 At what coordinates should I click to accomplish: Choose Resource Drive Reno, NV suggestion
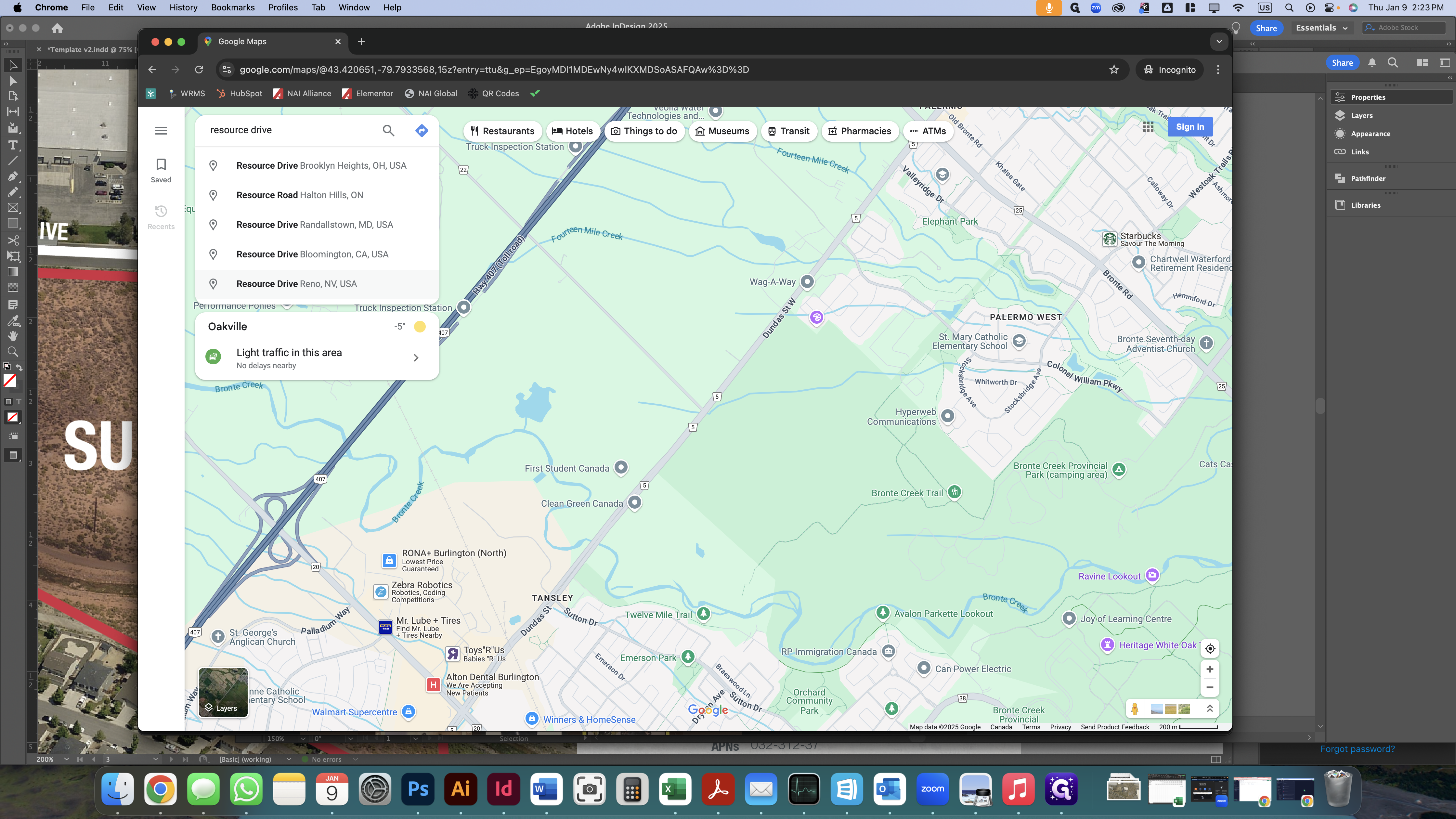[317, 284]
